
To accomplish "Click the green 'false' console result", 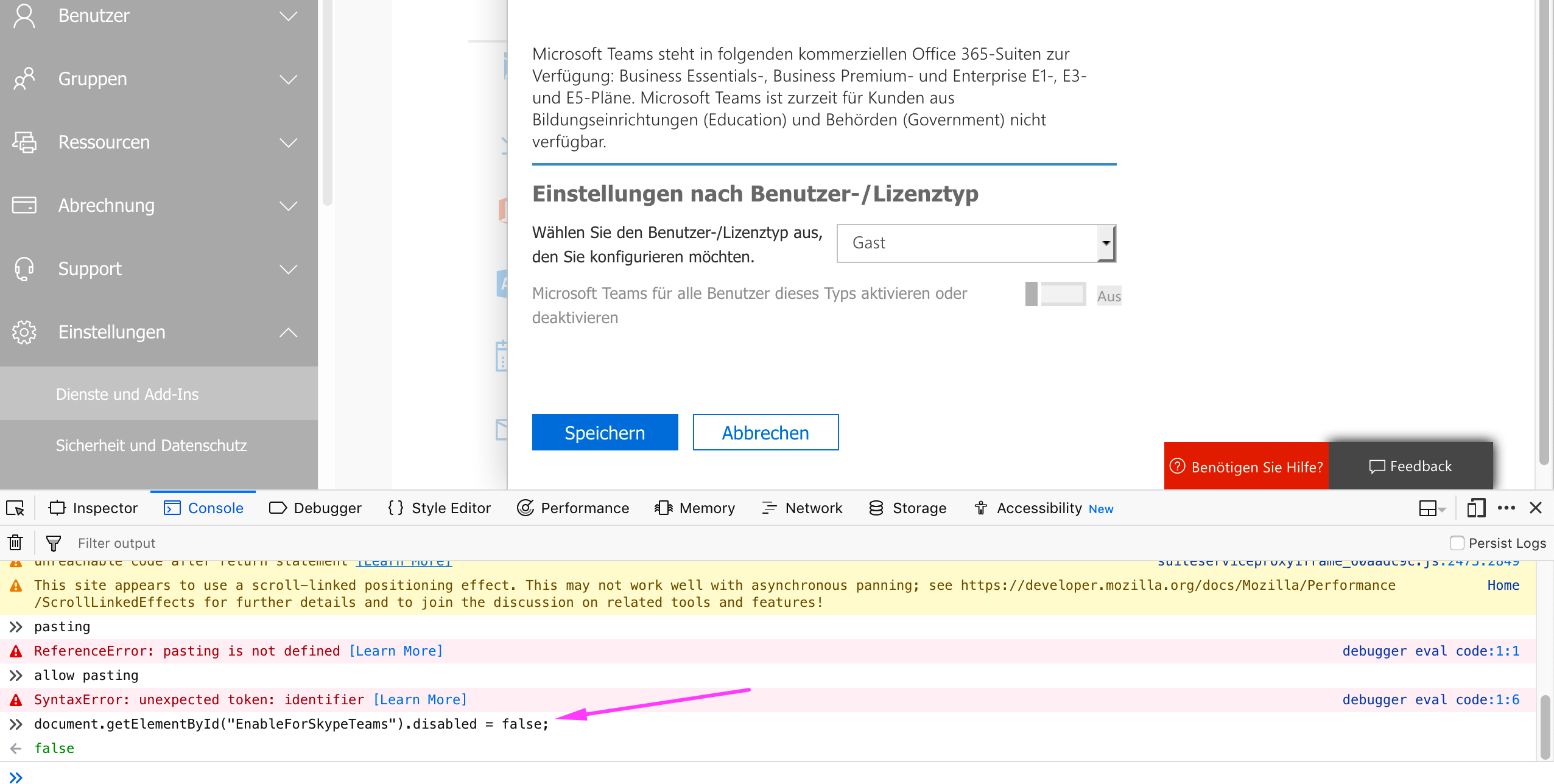I will coord(54,749).
